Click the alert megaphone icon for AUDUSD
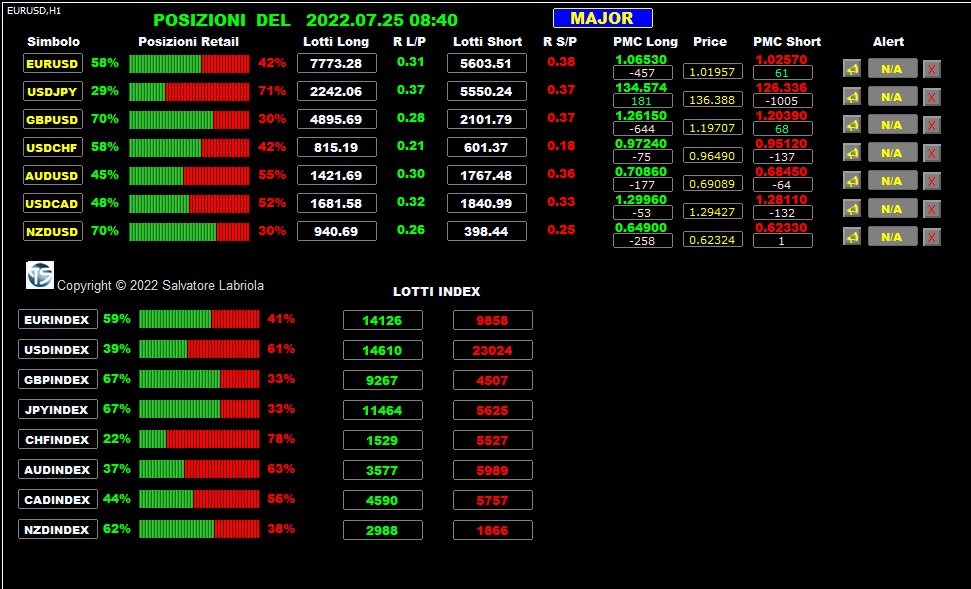The height and width of the screenshot is (589, 971). (852, 181)
